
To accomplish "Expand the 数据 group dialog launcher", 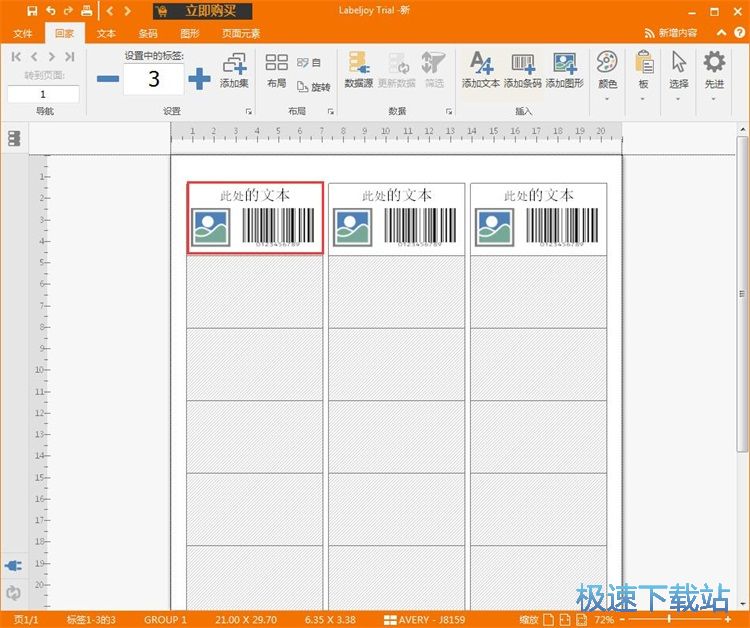I will coord(449,111).
